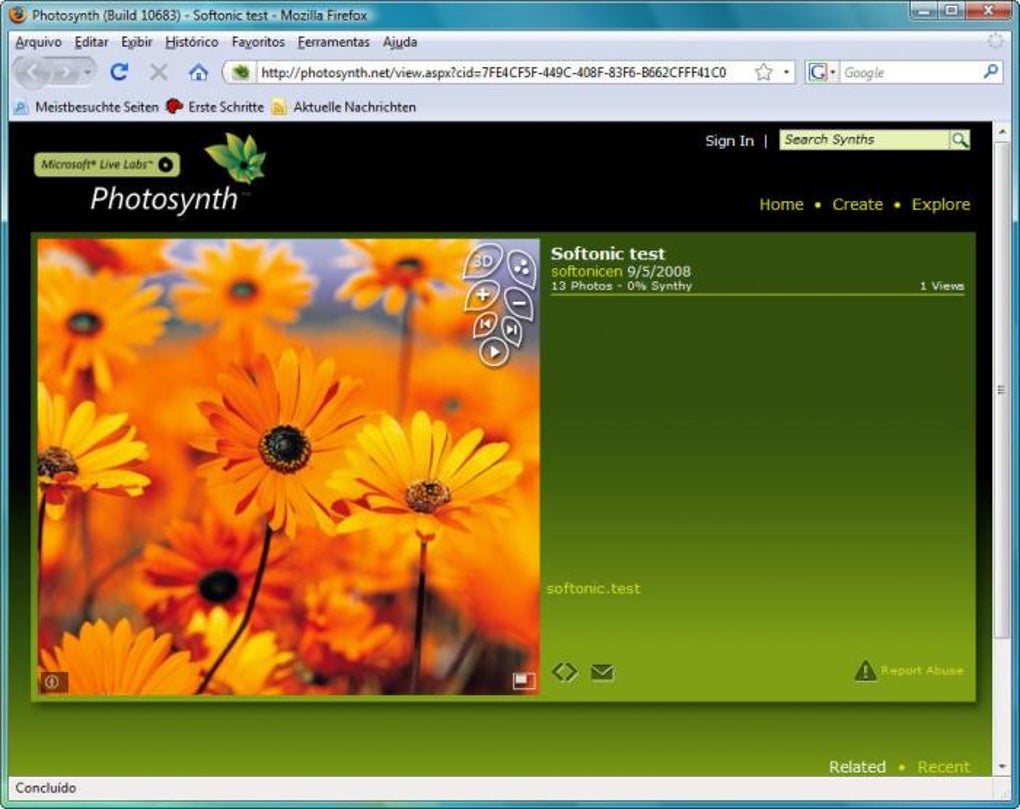Click the page scrollbar down arrow
The height and width of the screenshot is (809, 1020).
[1002, 767]
